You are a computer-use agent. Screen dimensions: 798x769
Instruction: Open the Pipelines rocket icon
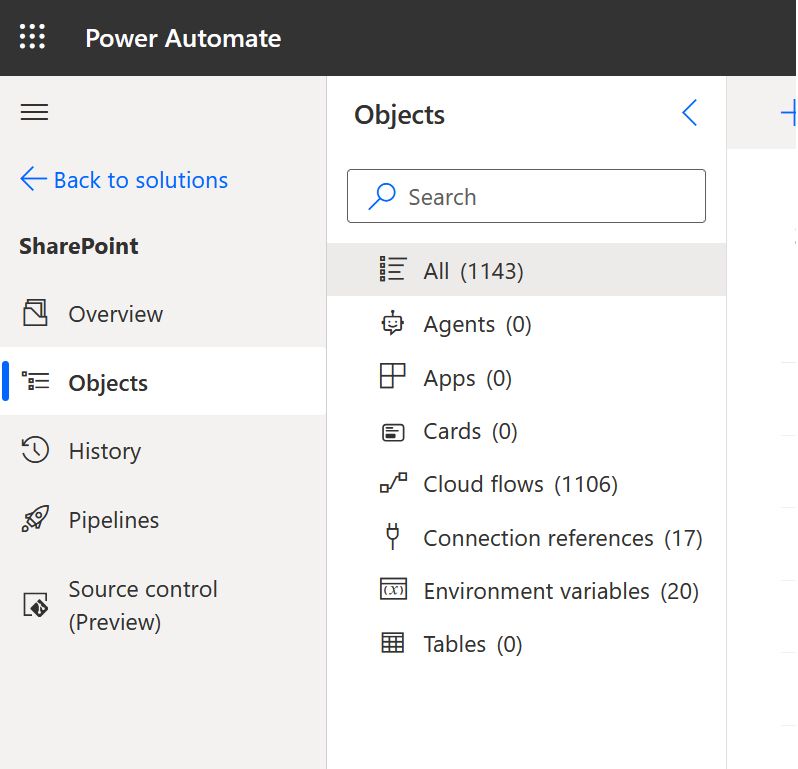[x=35, y=520]
